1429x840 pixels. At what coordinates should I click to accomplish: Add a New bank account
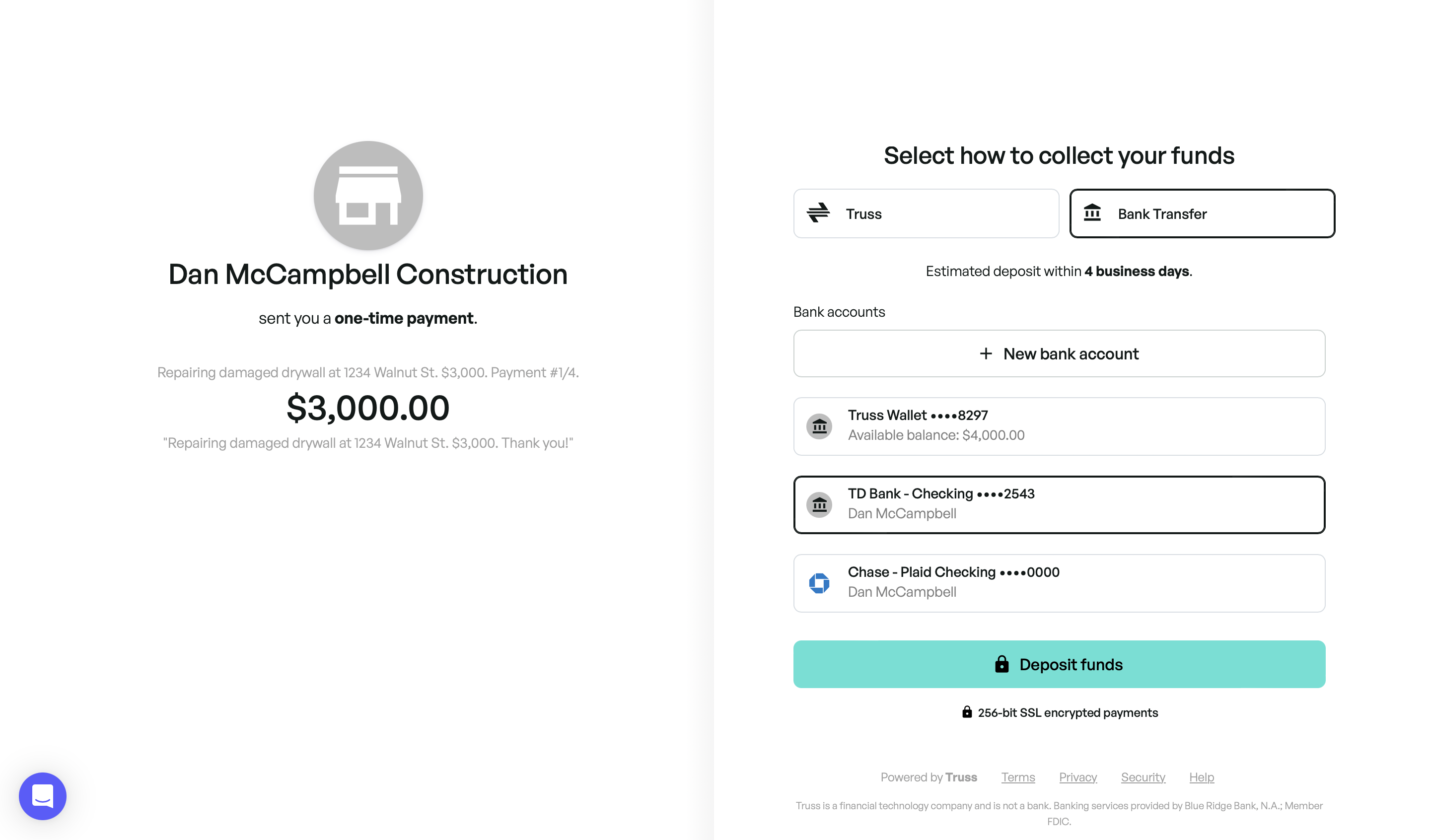(1059, 353)
